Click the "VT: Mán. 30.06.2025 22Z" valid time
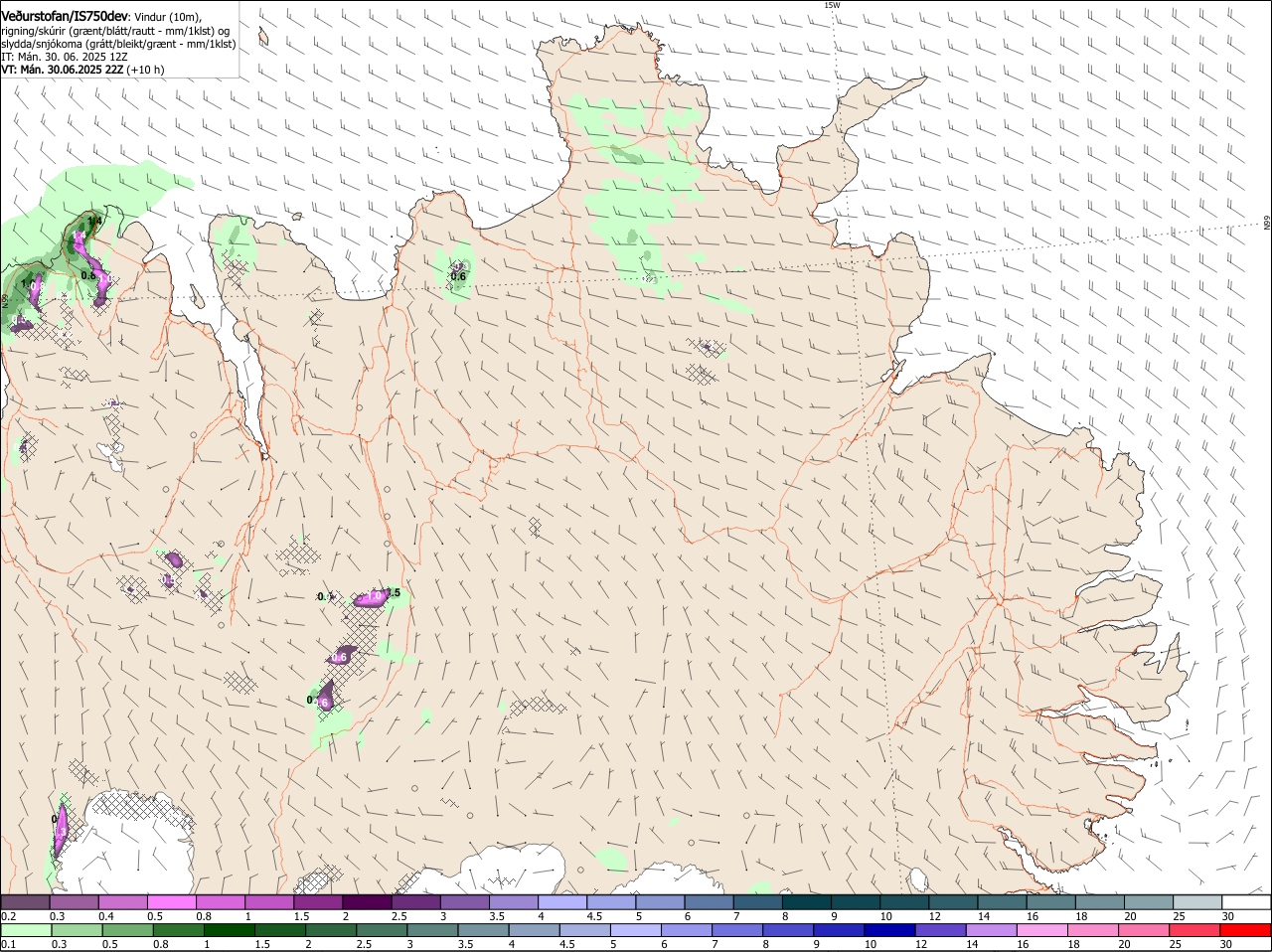 click(x=62, y=70)
